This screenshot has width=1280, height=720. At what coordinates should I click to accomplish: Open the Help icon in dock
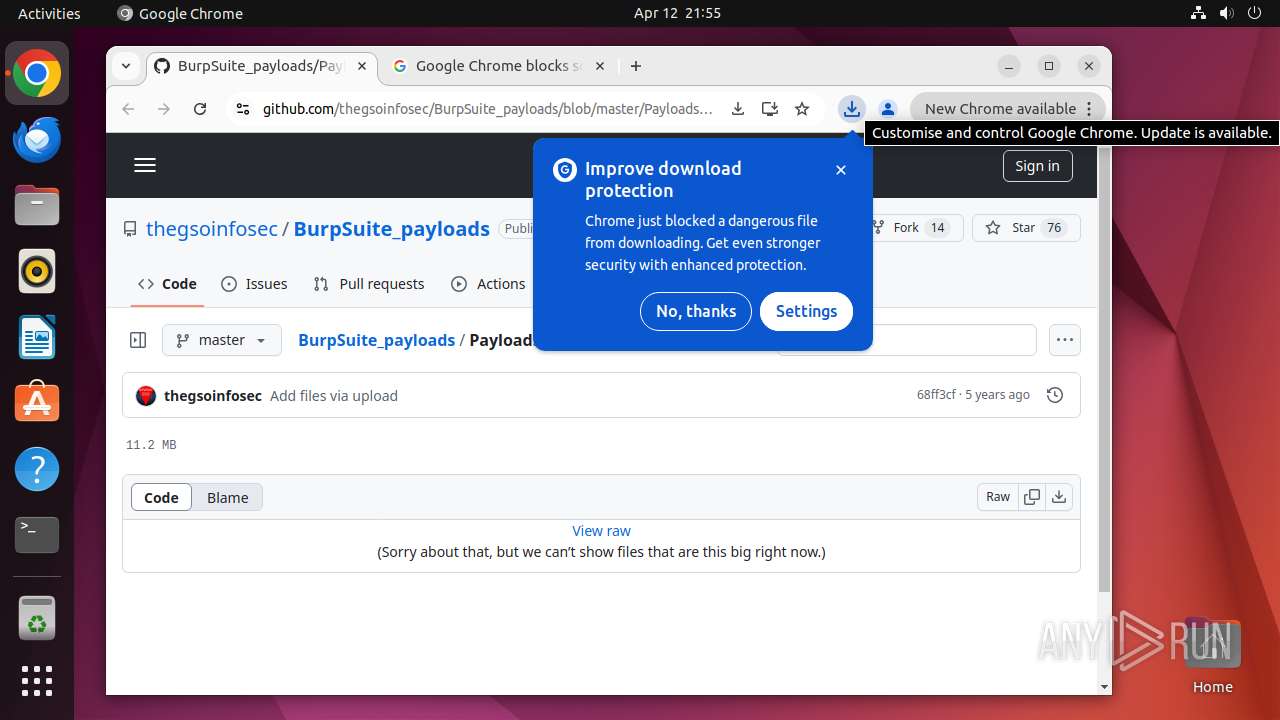37,469
